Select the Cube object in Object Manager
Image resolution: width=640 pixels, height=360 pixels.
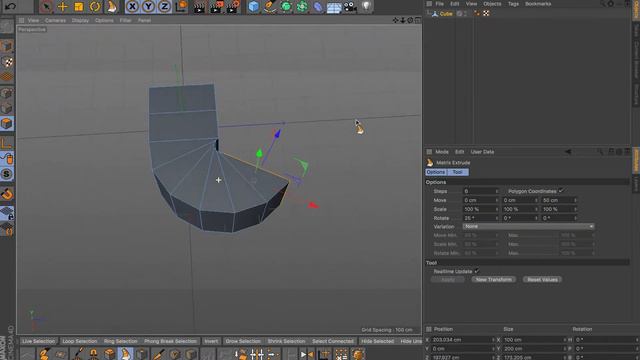(x=446, y=14)
